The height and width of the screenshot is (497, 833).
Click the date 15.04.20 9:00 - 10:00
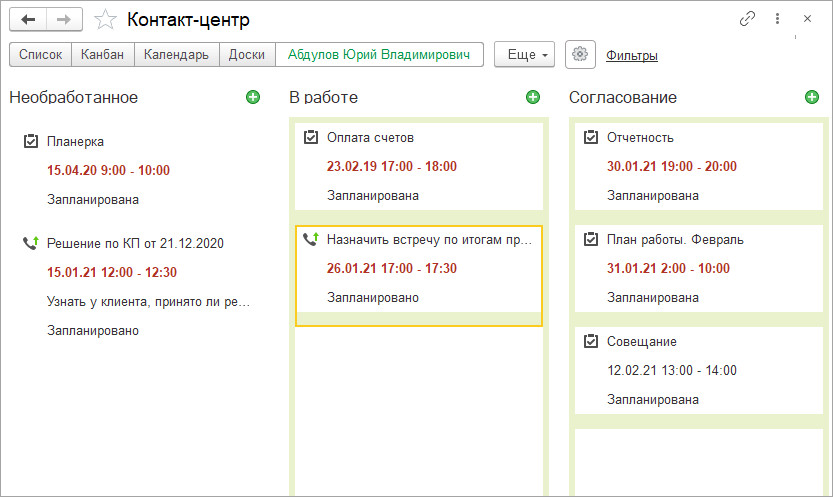click(x=108, y=170)
